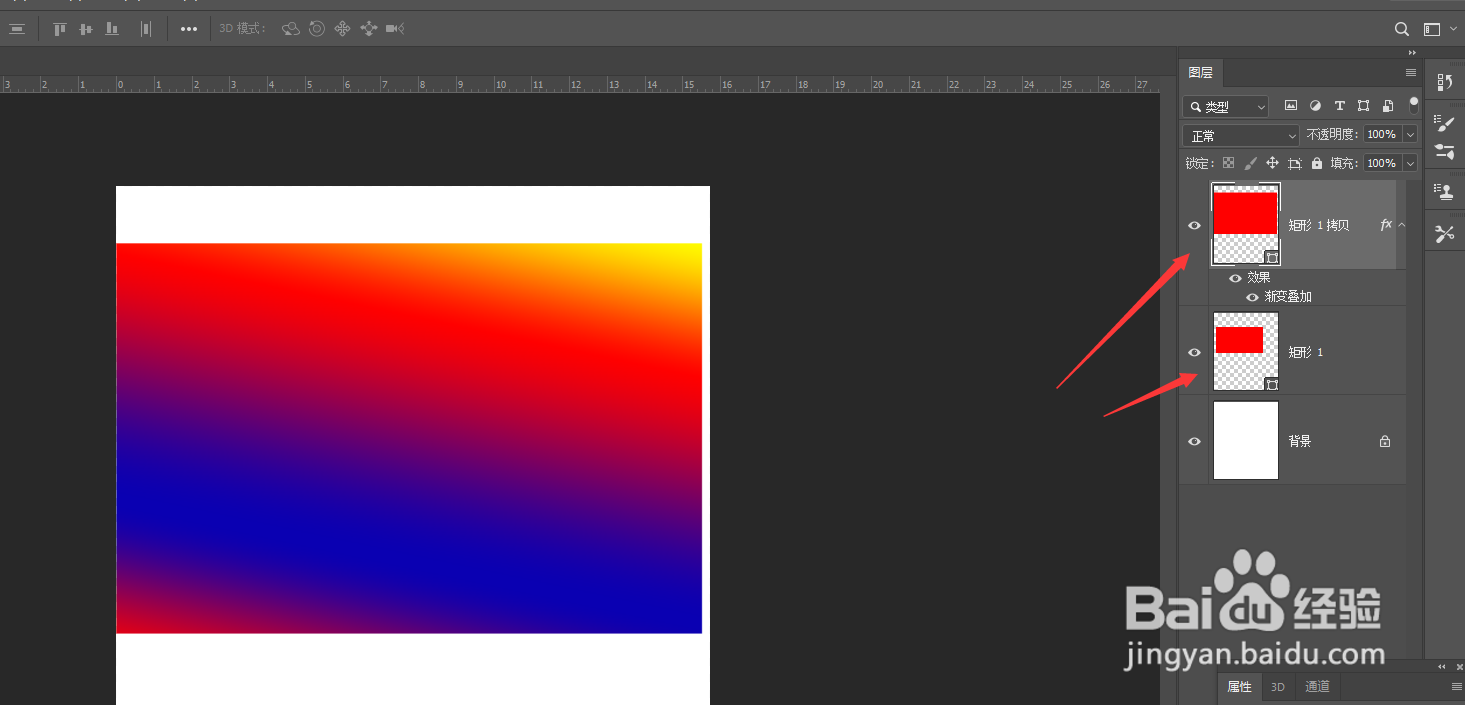The width and height of the screenshot is (1465, 705).
Task: Open Clone Source panel icon
Action: coord(1444,192)
